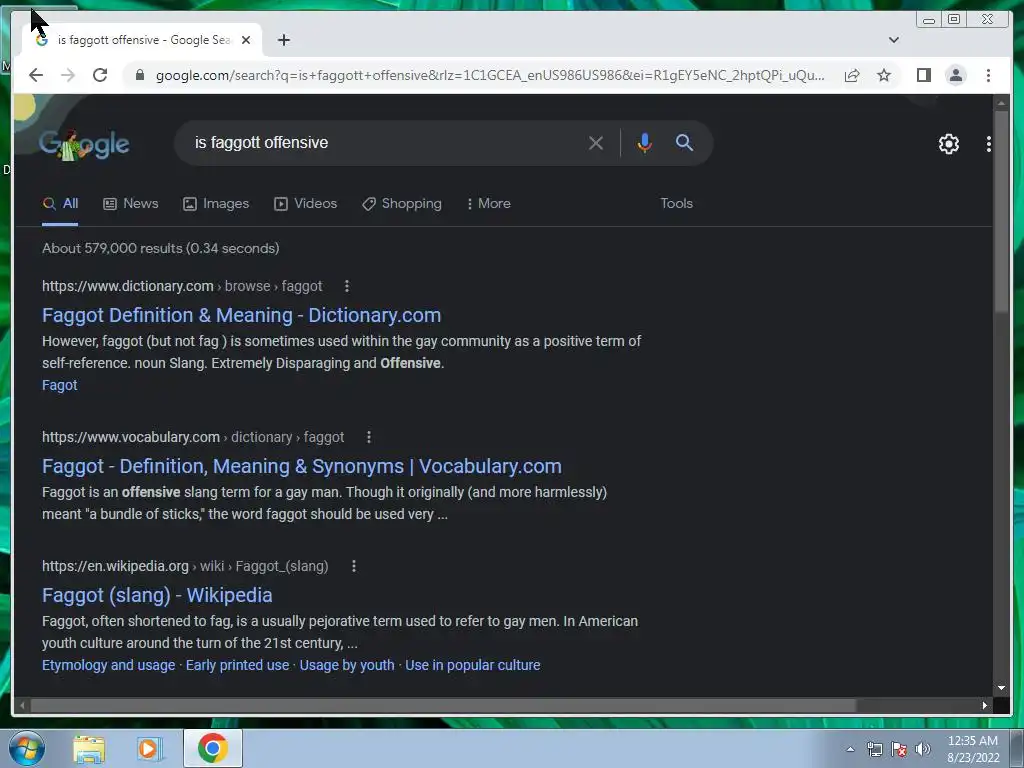
Task: Click Chrome icon on taskbar
Action: (213, 748)
